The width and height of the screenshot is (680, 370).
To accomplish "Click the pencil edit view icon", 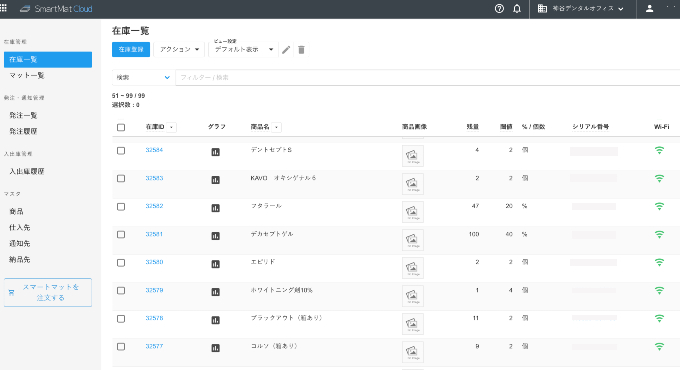I will click(286, 50).
